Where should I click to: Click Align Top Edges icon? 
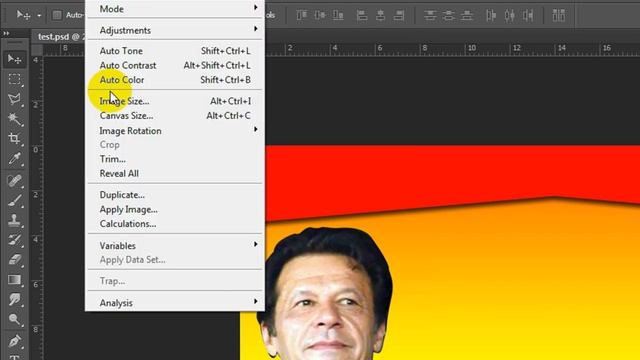click(x=302, y=16)
